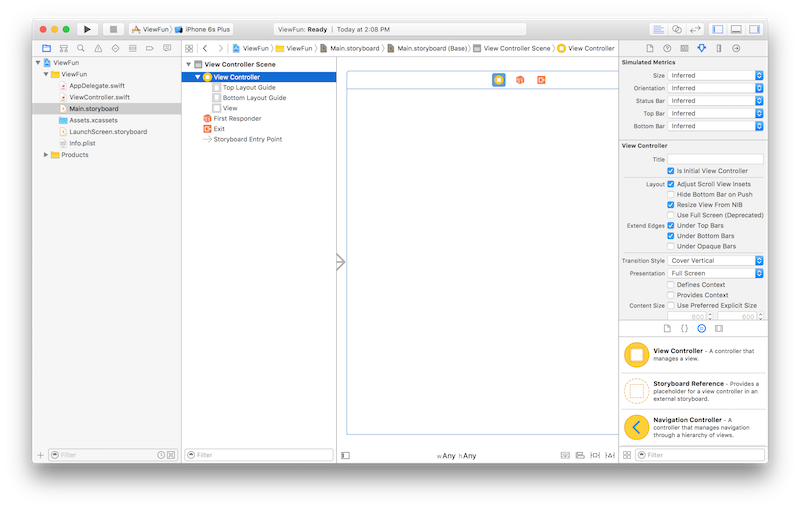
Task: Open the Debug navigator
Action: click(133, 48)
